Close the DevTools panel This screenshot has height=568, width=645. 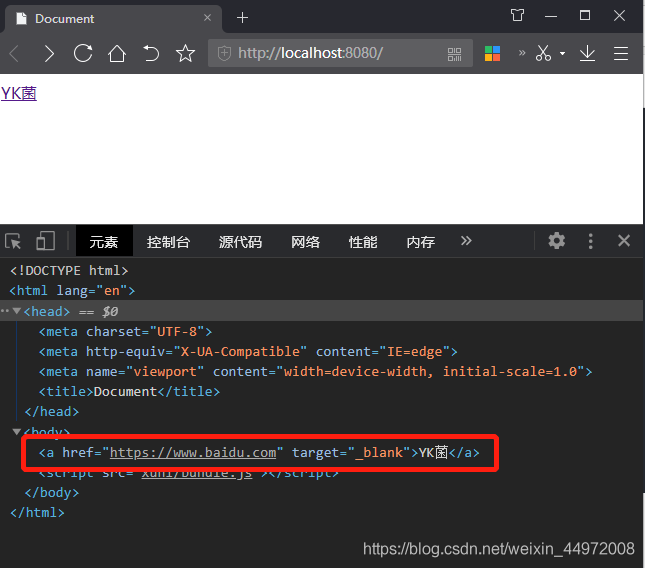624,241
